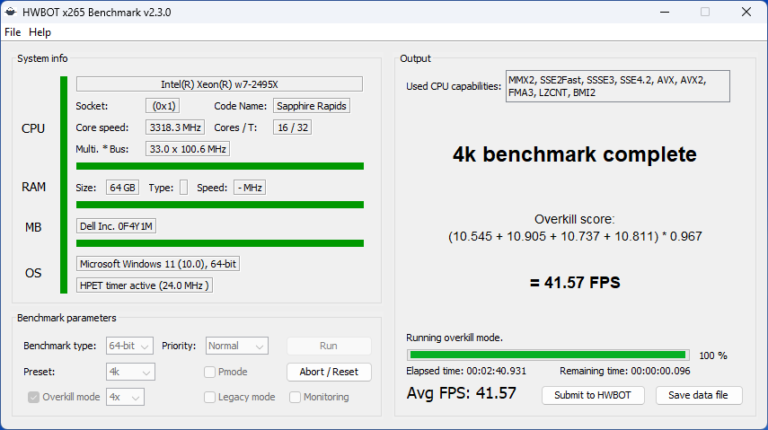
Task: Open the Help menu
Action: click(40, 32)
